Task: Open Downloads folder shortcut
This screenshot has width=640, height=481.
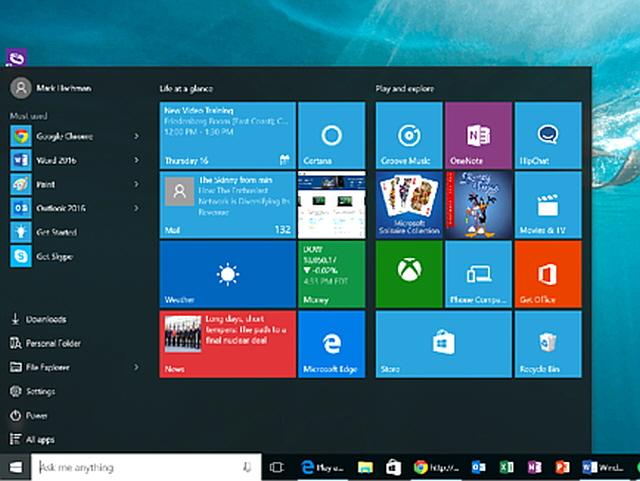Action: (x=38, y=319)
